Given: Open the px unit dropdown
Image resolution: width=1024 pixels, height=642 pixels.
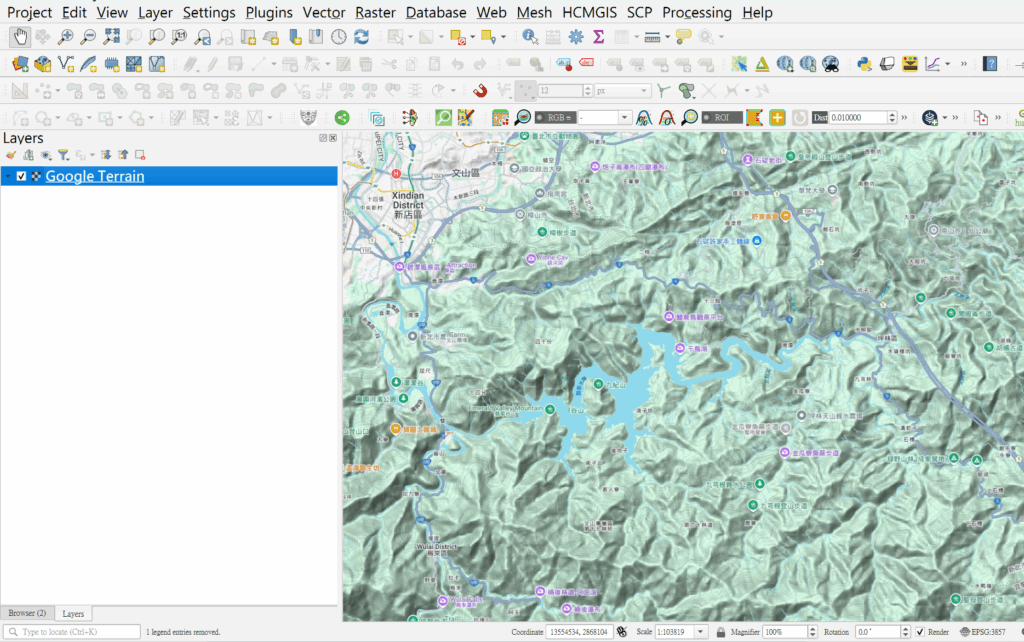Looking at the screenshot, I should [622, 91].
